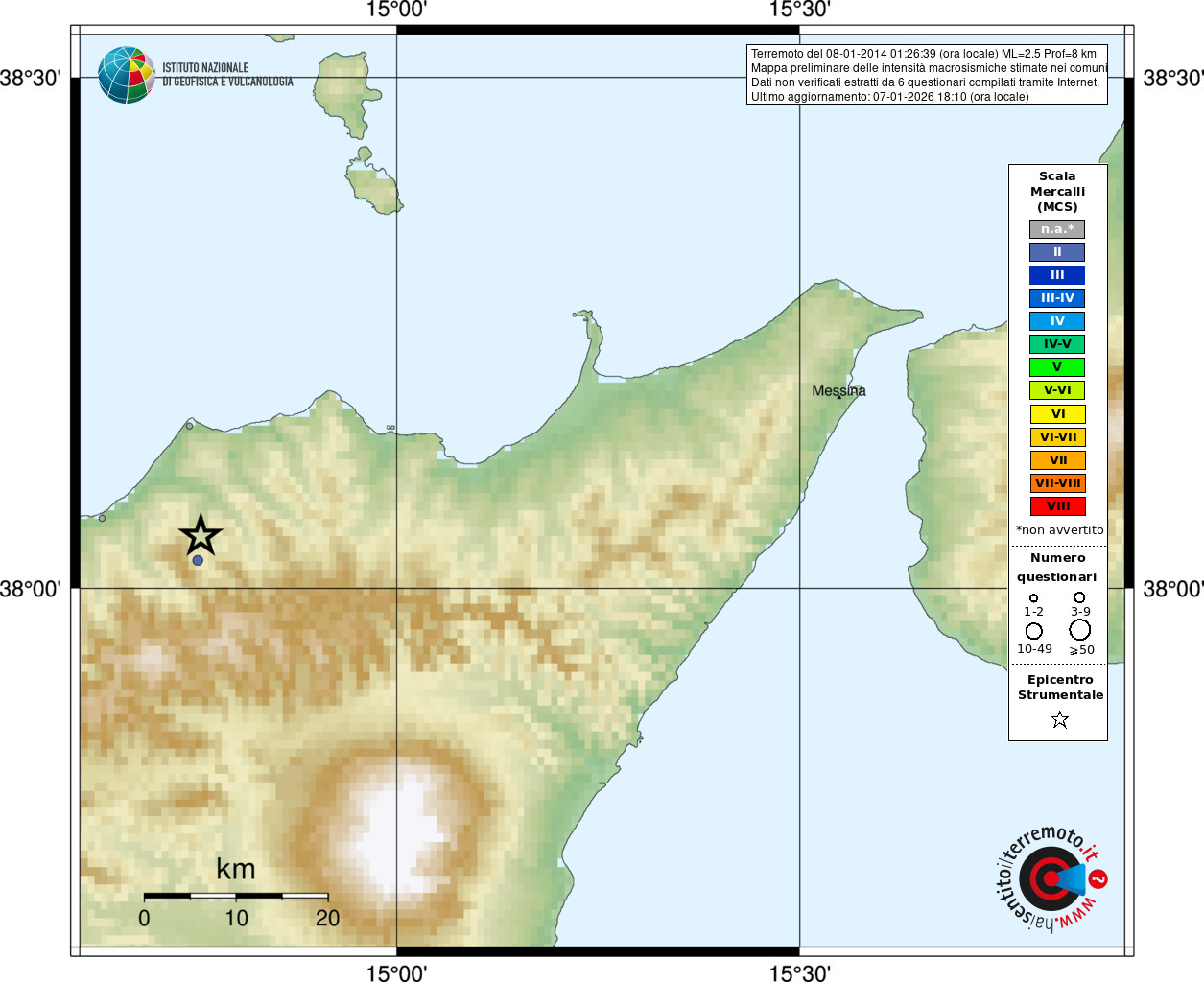Click the Messina city label
The image size is (1204, 982).
pyautogui.click(x=838, y=390)
